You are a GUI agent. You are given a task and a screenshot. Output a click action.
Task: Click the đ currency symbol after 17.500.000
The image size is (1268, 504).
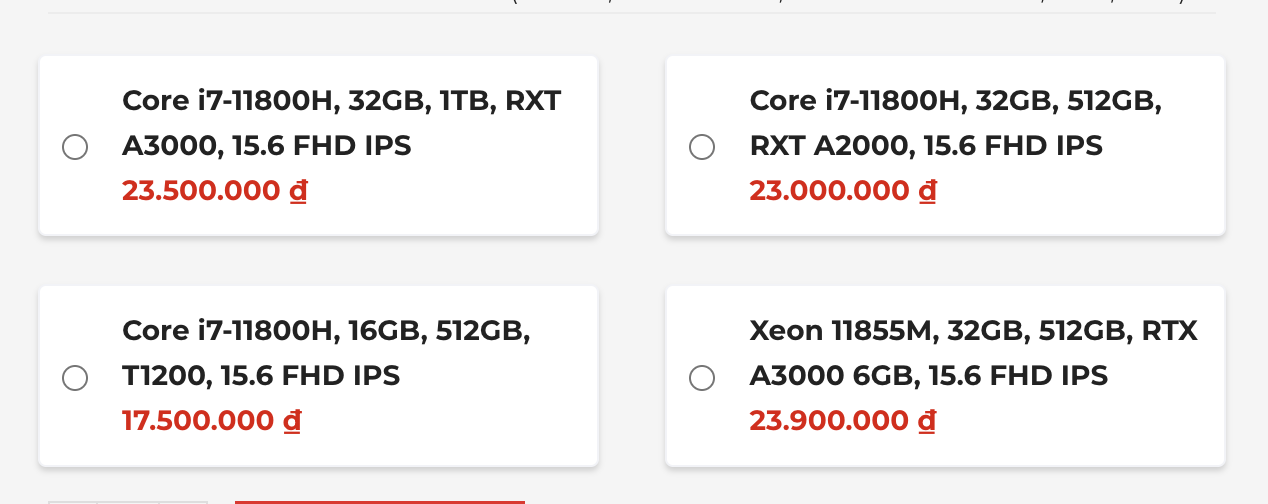pos(292,420)
